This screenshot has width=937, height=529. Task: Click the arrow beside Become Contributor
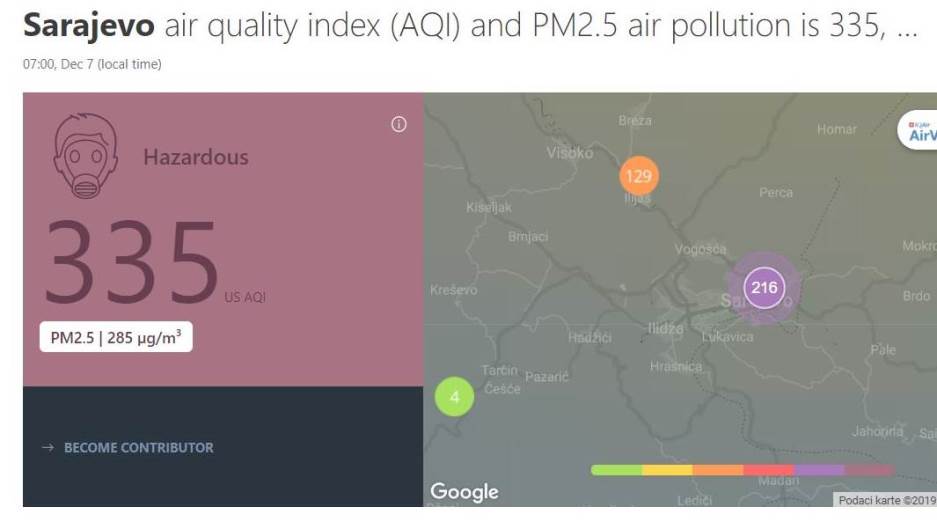pos(46,448)
